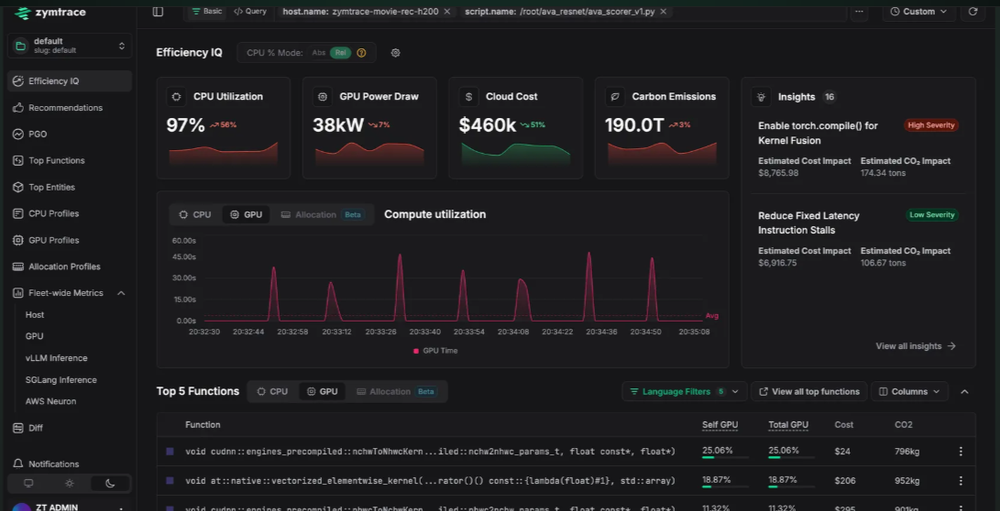Click the Cloud Cost $460k card

tap(515, 128)
